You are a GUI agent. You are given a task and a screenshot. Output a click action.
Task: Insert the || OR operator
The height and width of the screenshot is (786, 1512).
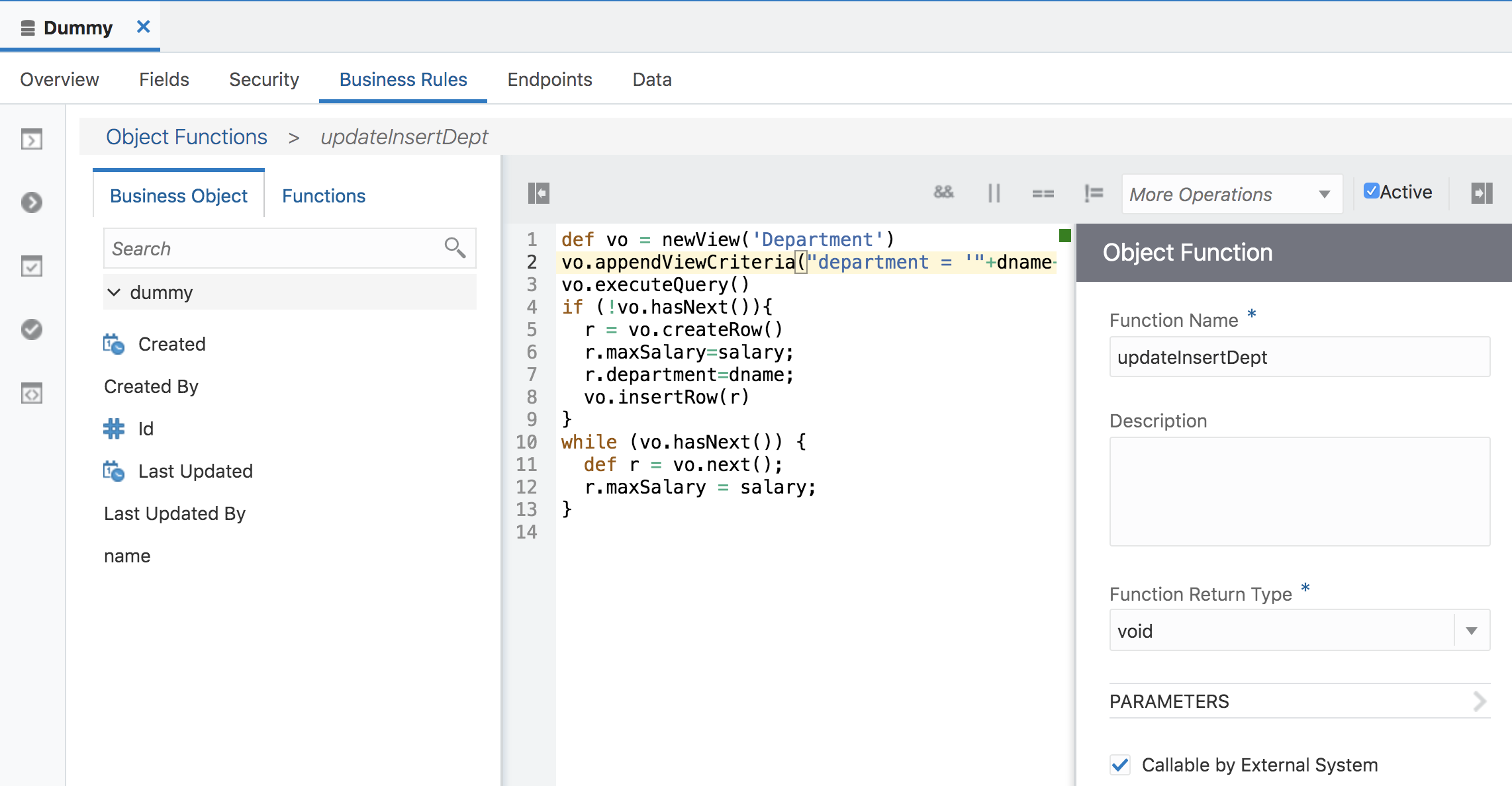[993, 193]
